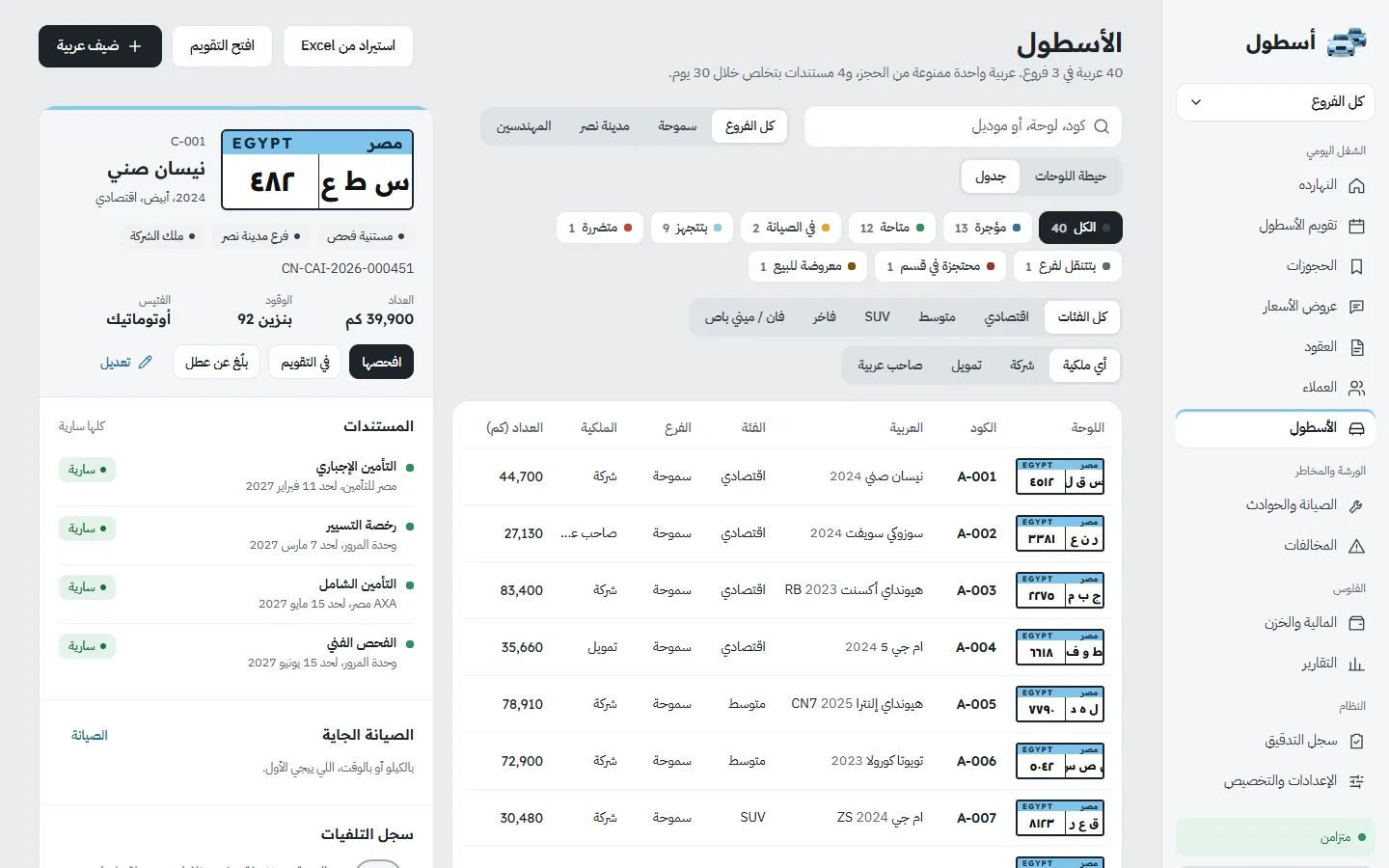
Task: Open العملاء customers in sidebar
Action: 1275,388
